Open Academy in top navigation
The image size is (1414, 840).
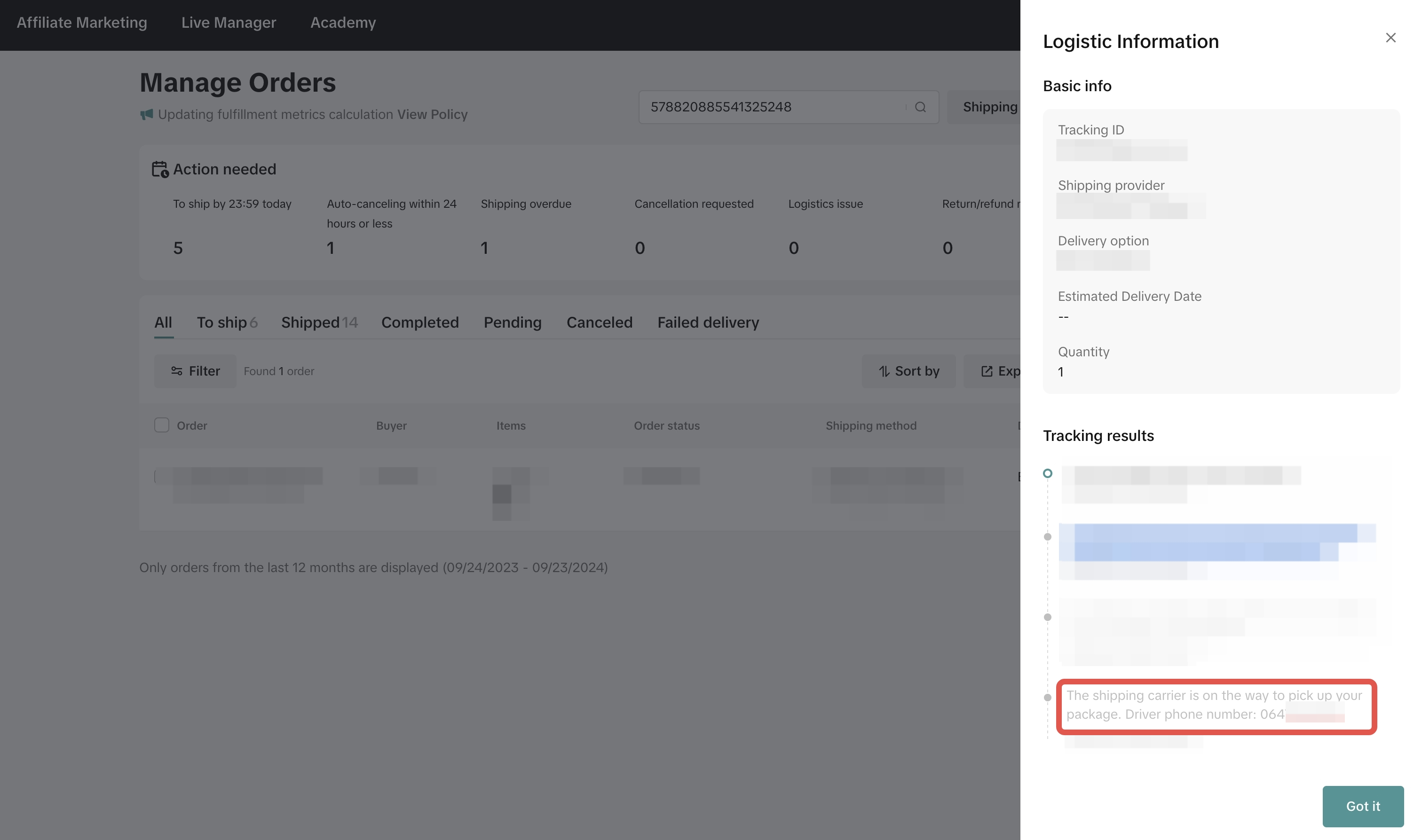343,23
